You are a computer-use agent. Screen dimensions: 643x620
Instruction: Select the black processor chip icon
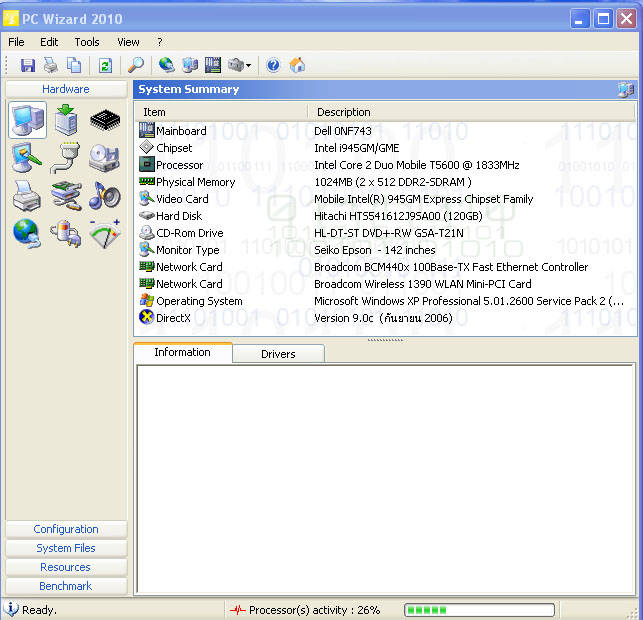tap(105, 121)
